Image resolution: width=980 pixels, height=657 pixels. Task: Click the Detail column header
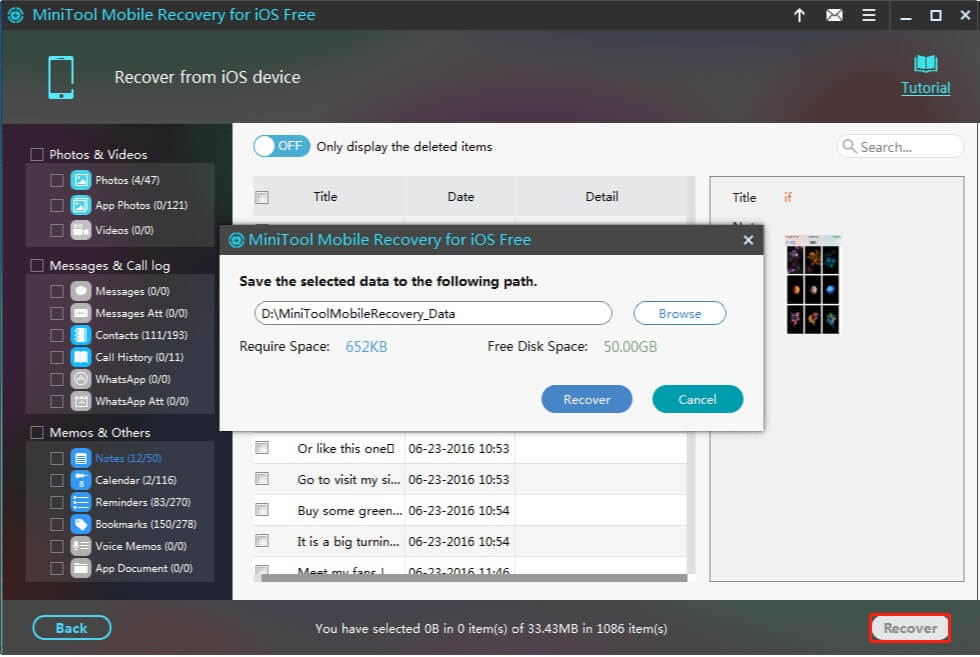[x=601, y=197]
